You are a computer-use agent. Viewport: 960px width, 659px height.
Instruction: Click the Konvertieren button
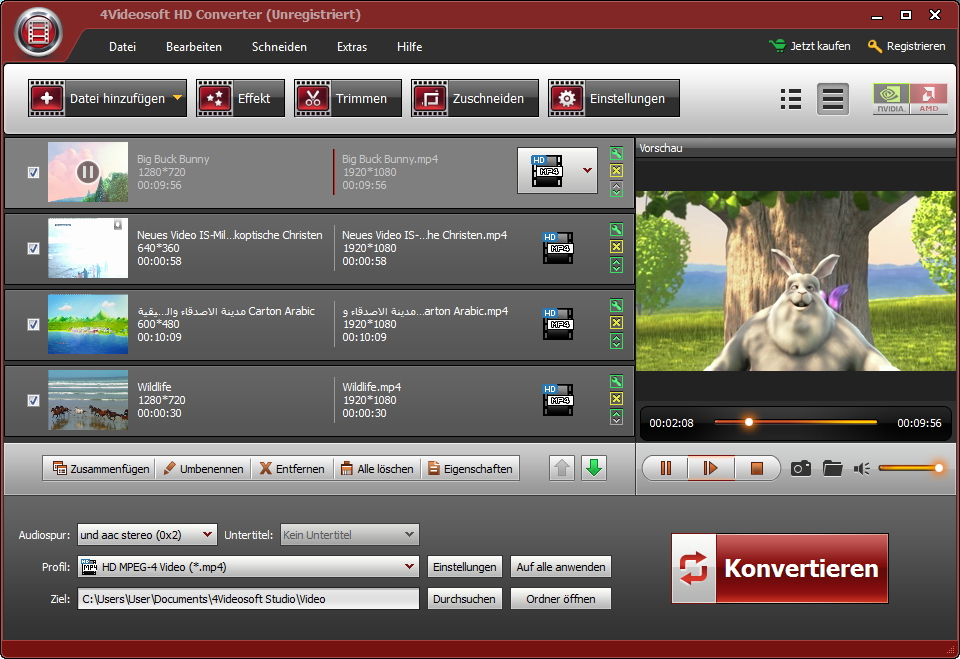[780, 568]
